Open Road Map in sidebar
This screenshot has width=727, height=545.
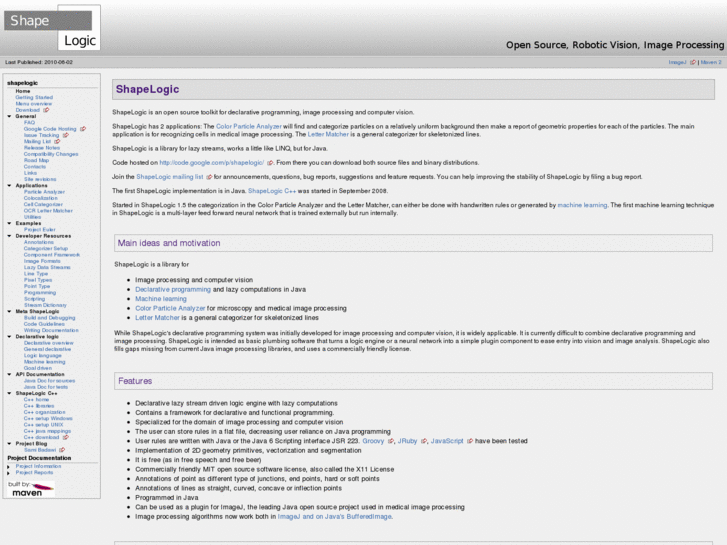[37, 160]
